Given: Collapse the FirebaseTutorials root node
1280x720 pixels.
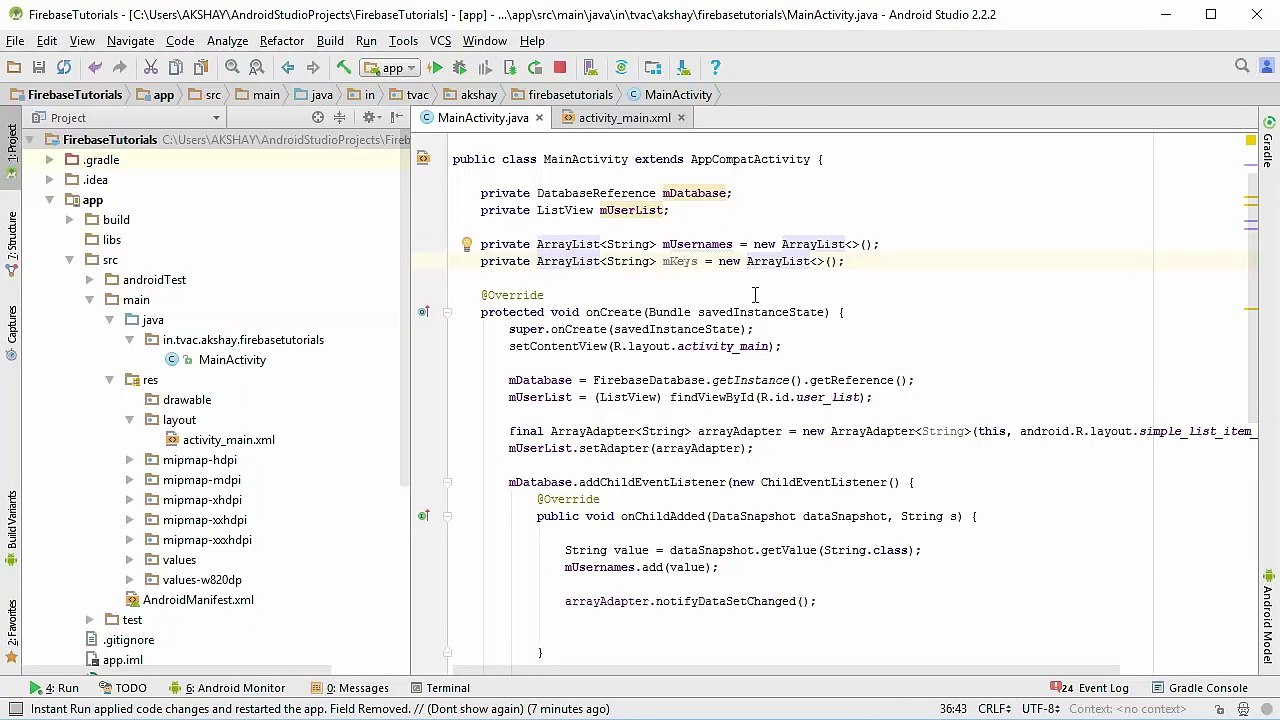Looking at the screenshot, I should (30, 140).
